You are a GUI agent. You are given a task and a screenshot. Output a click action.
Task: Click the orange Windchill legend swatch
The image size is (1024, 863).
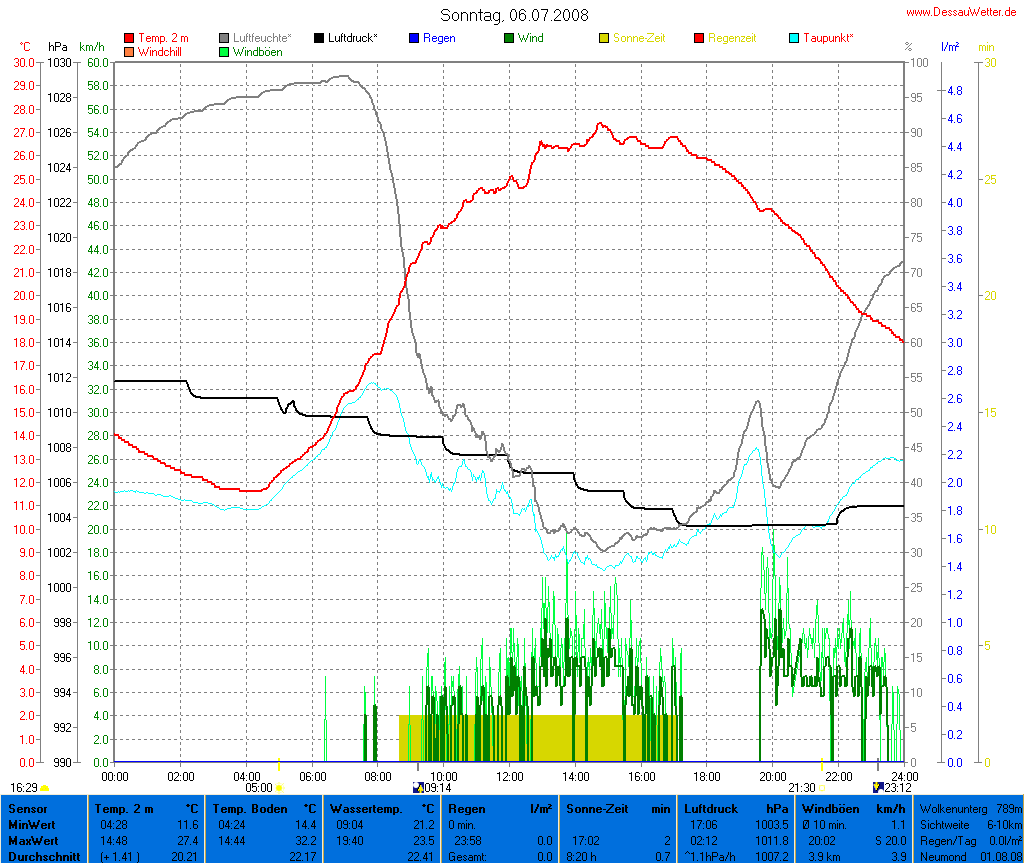(129, 51)
